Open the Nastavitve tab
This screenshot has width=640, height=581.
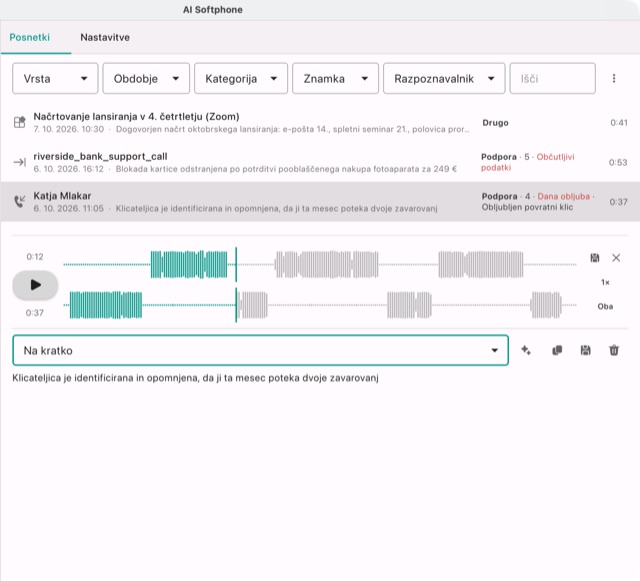pos(105,37)
